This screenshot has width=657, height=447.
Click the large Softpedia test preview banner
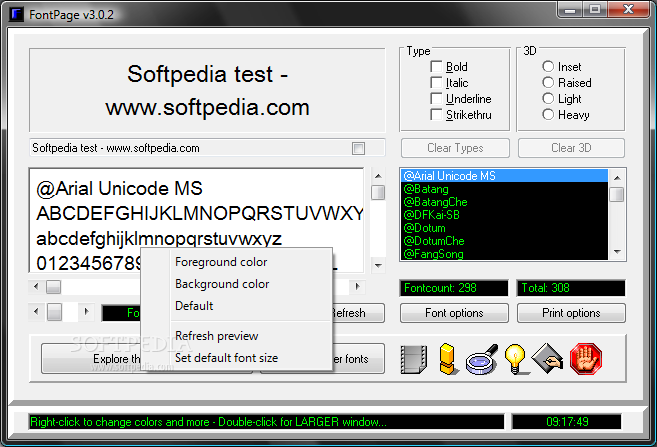point(207,90)
